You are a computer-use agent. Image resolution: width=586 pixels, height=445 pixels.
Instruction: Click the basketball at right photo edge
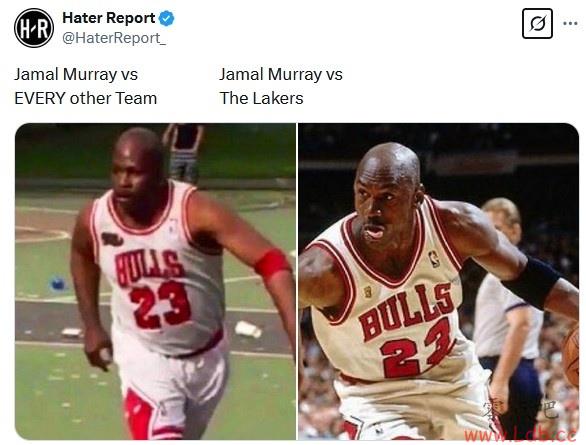(571, 355)
